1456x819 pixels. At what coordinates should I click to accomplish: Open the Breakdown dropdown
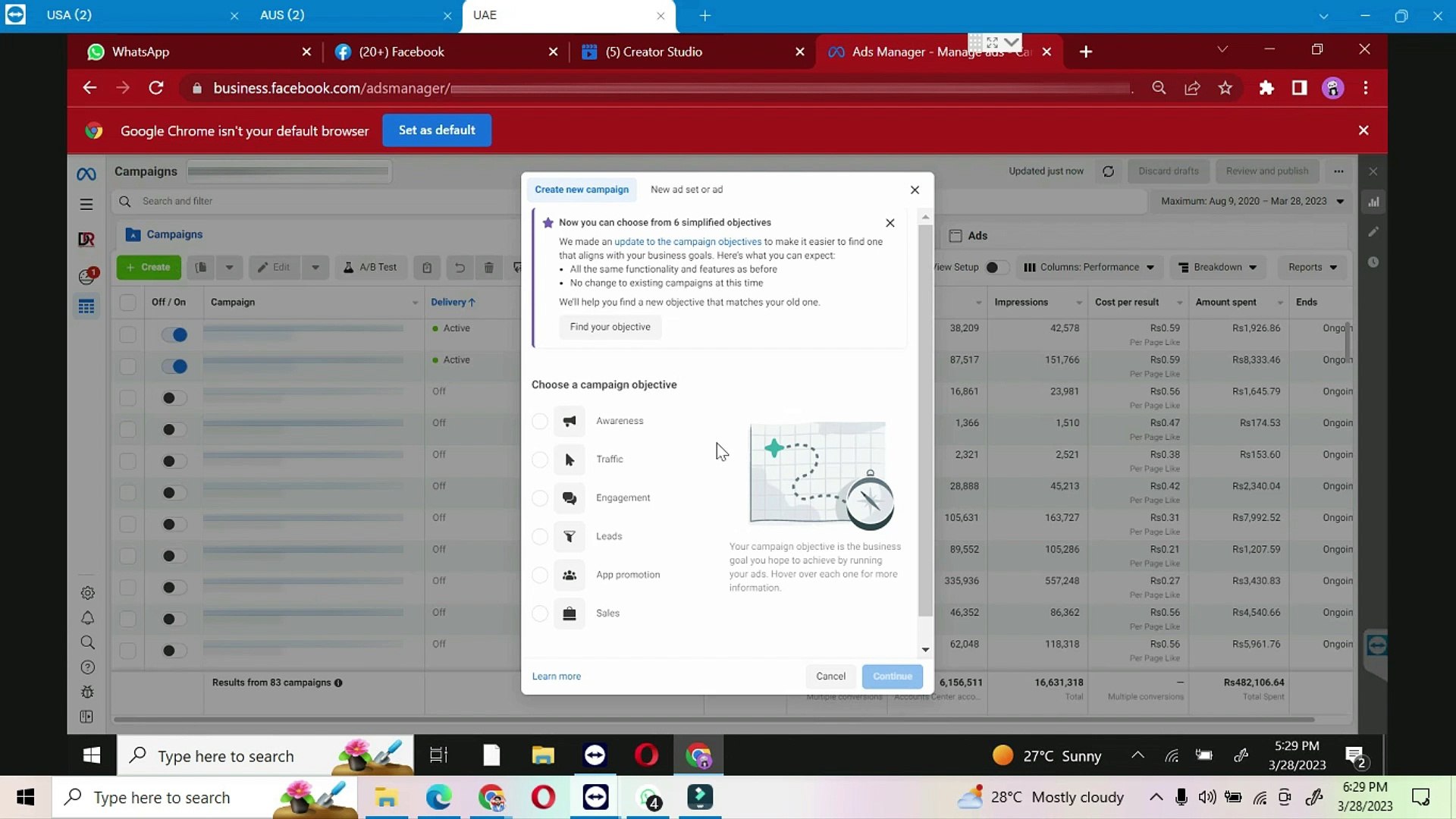1217,267
